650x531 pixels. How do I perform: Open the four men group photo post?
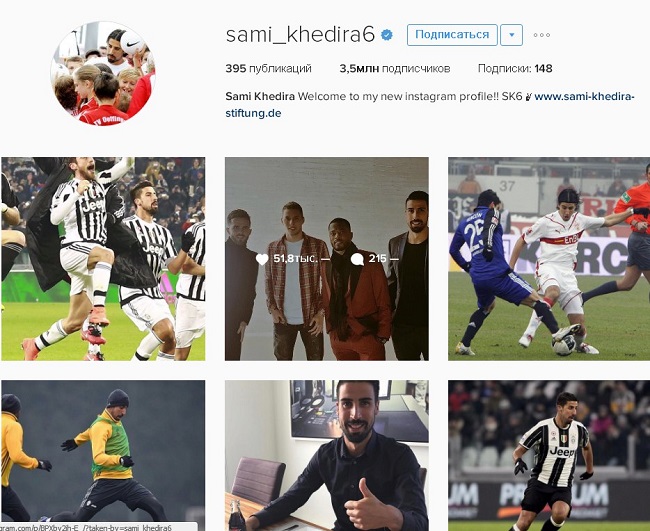[x=327, y=259]
